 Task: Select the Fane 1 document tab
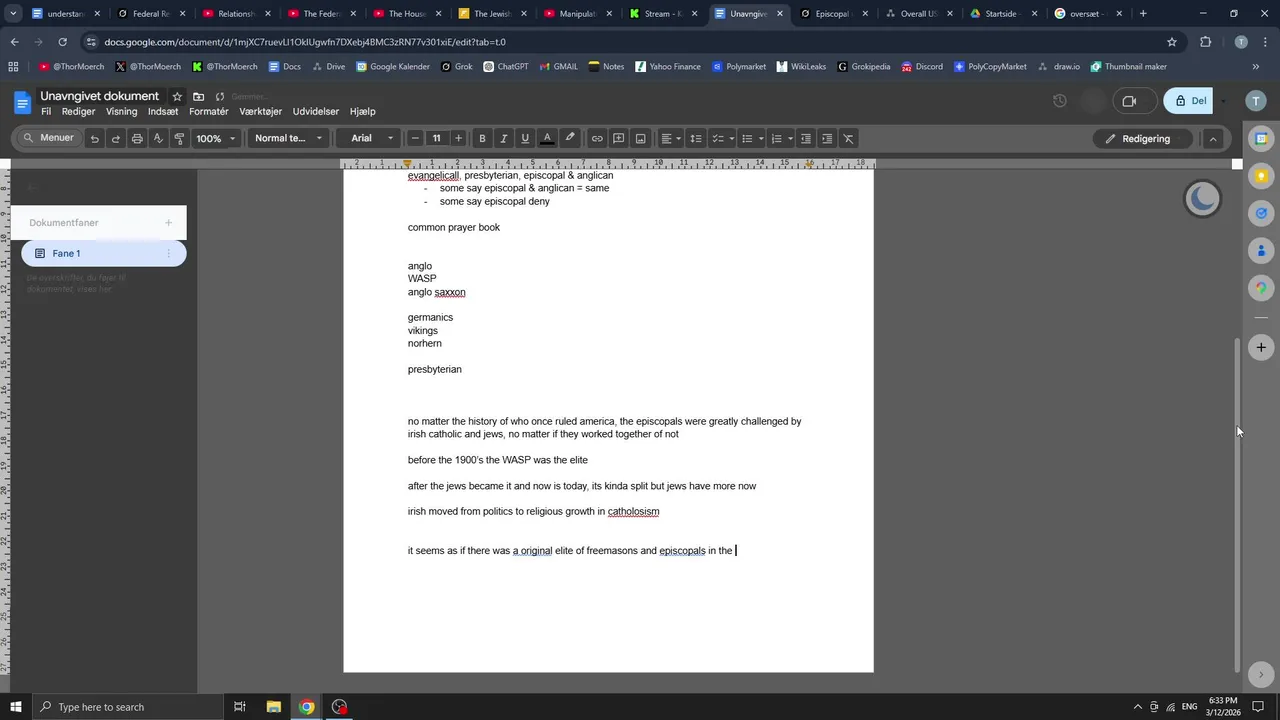pyautogui.click(x=104, y=254)
